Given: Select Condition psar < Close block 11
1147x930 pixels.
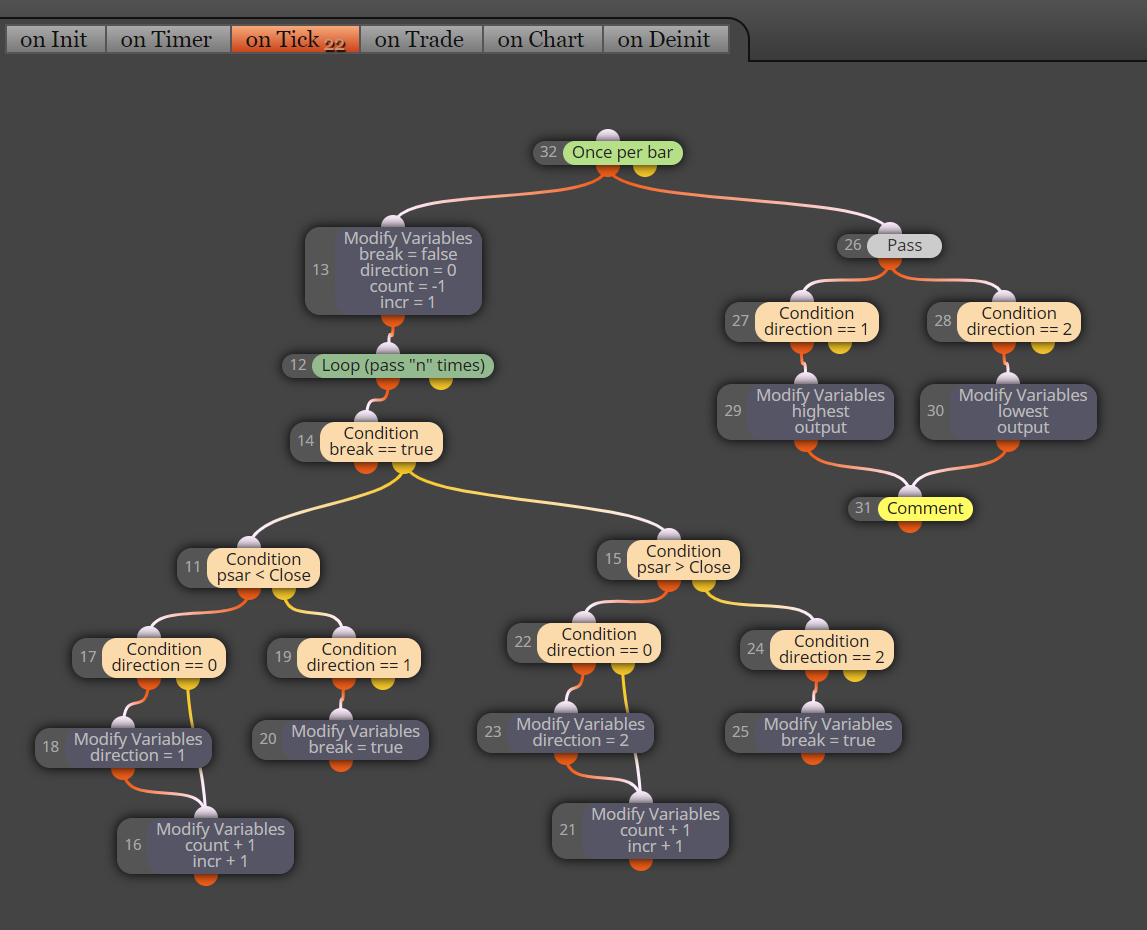Looking at the screenshot, I should click(x=249, y=567).
